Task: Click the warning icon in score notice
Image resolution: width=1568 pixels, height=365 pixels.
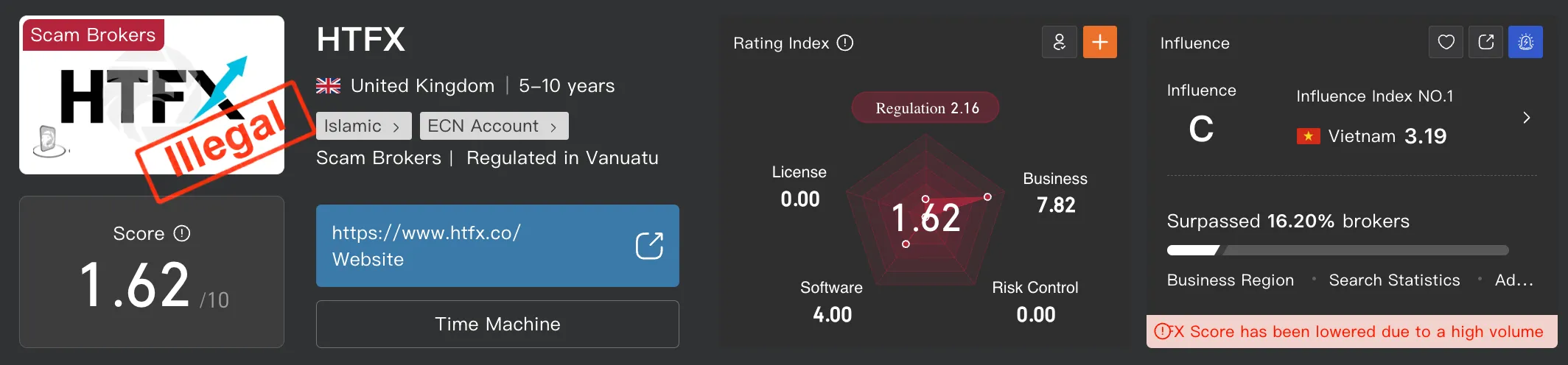Action: 1162,331
